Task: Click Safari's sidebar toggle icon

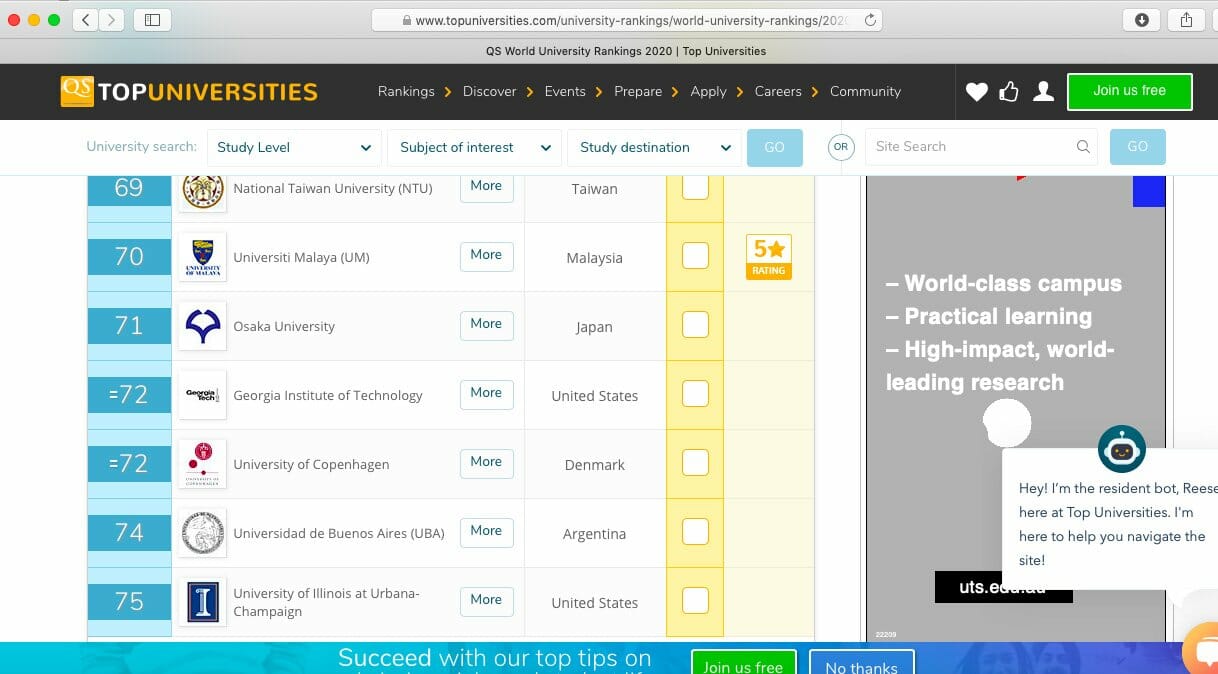Action: 152,20
